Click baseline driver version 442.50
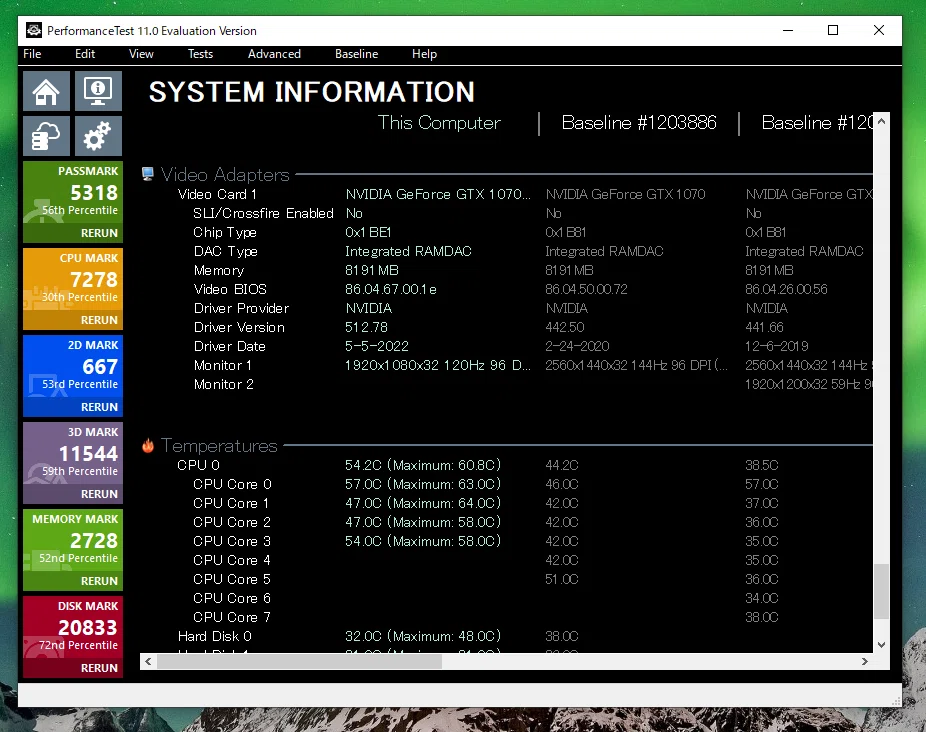926x732 pixels. tap(565, 327)
